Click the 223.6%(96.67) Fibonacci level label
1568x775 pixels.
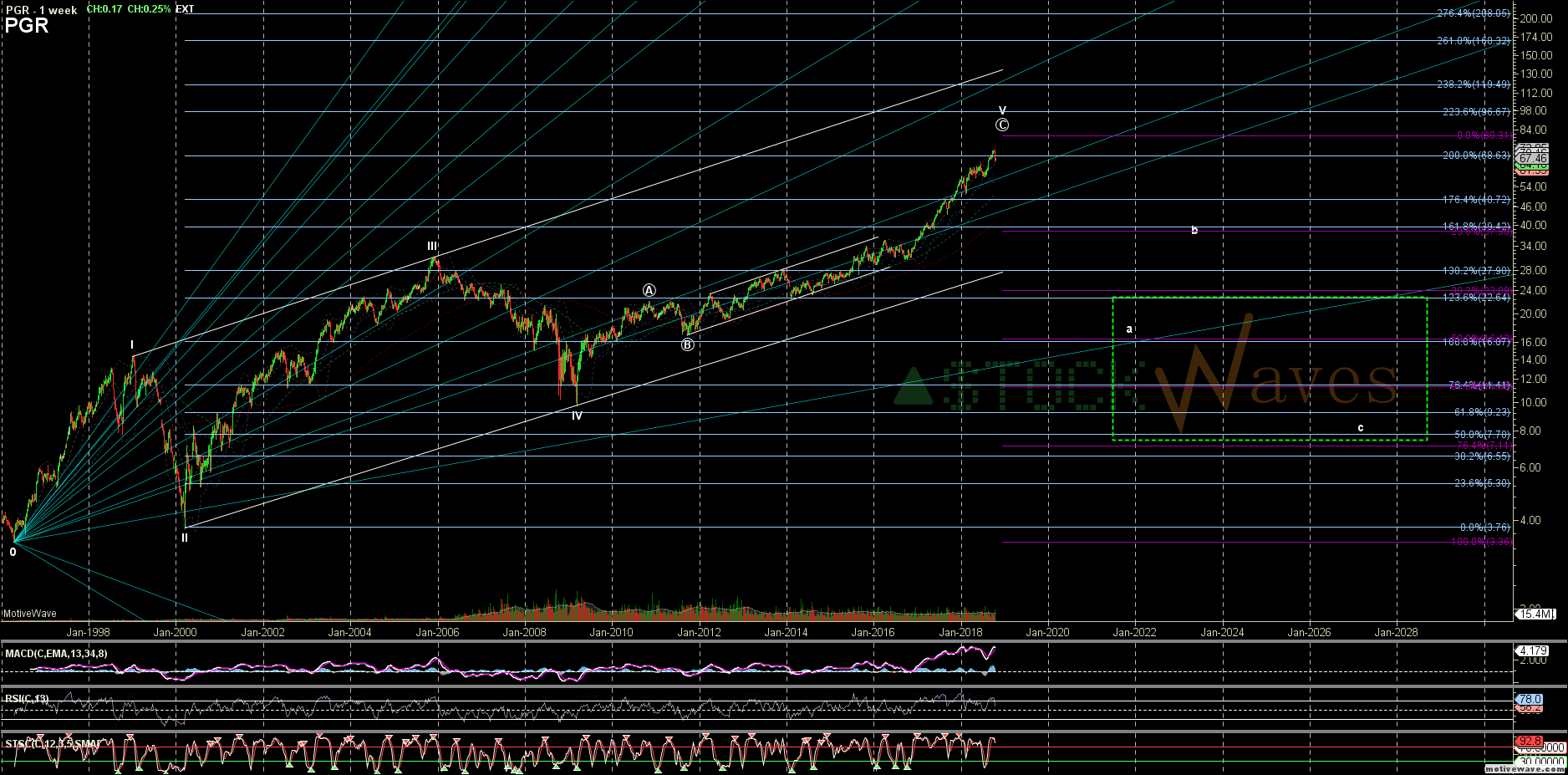point(1476,111)
